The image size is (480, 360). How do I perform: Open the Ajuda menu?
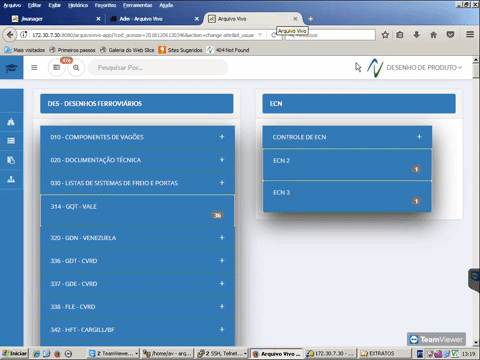coord(166,5)
